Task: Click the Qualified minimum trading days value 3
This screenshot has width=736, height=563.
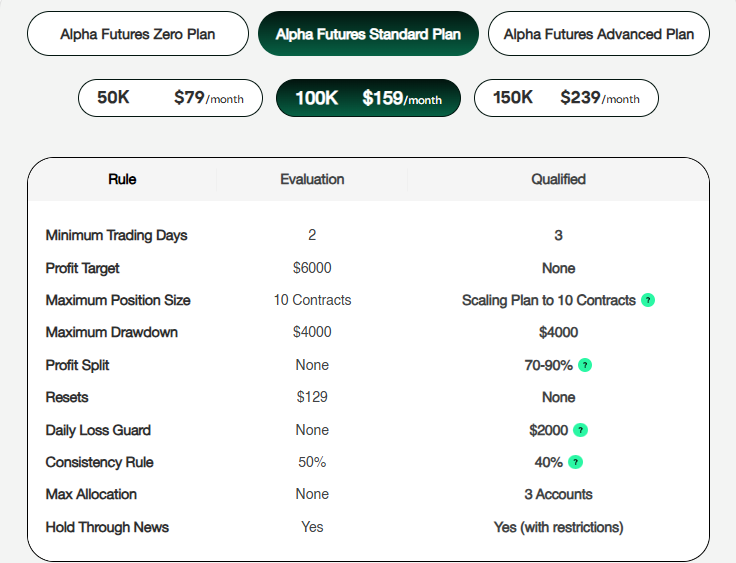Action: [x=558, y=235]
